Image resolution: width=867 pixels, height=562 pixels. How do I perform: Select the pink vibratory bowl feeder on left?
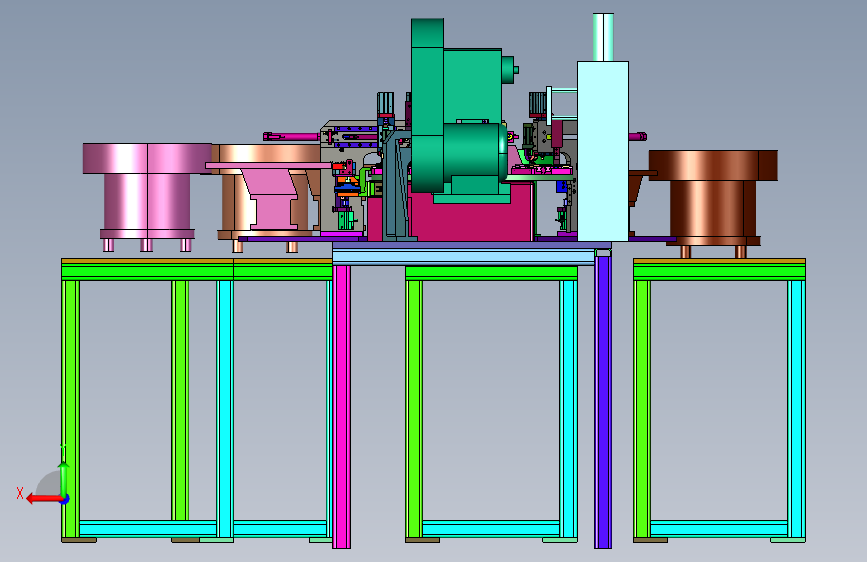147,196
